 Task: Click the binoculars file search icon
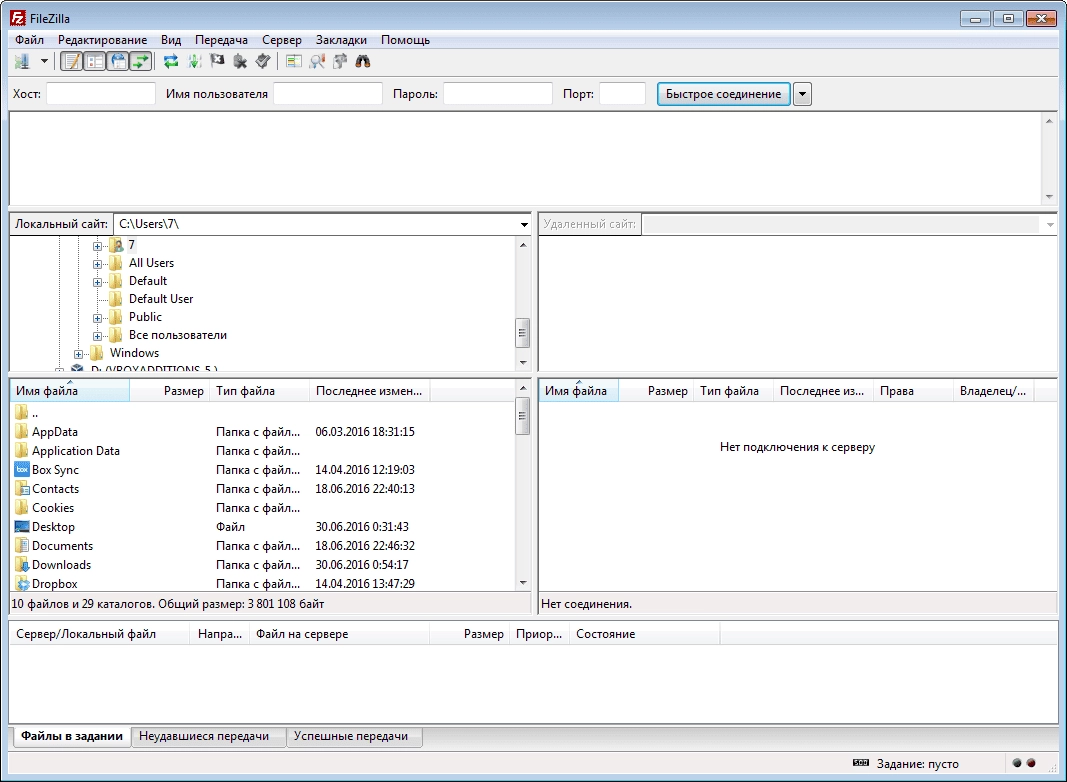363,61
